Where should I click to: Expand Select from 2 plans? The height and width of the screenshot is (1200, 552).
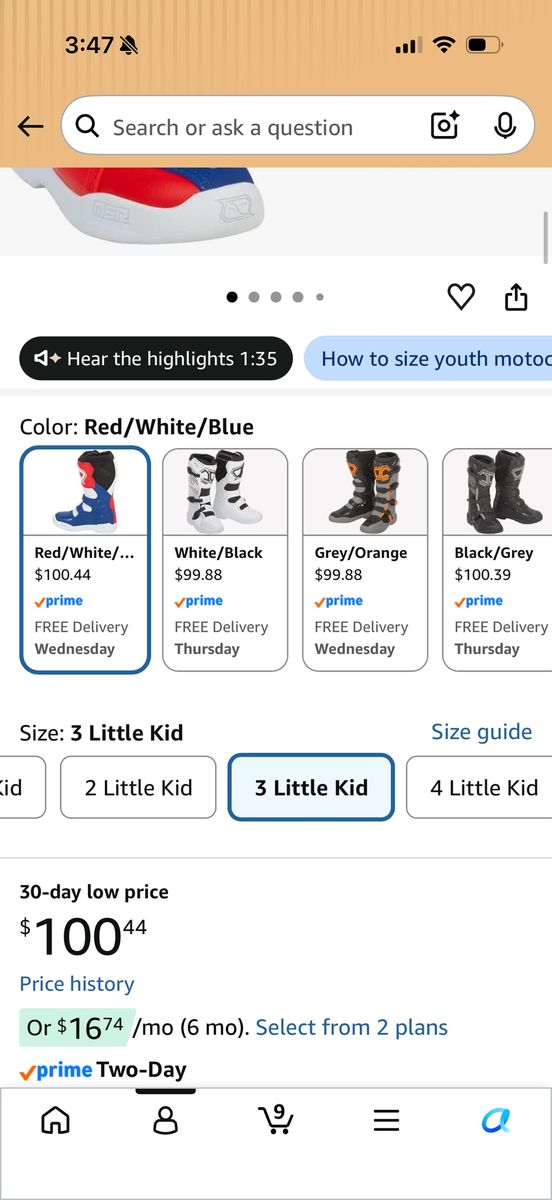pos(352,1027)
